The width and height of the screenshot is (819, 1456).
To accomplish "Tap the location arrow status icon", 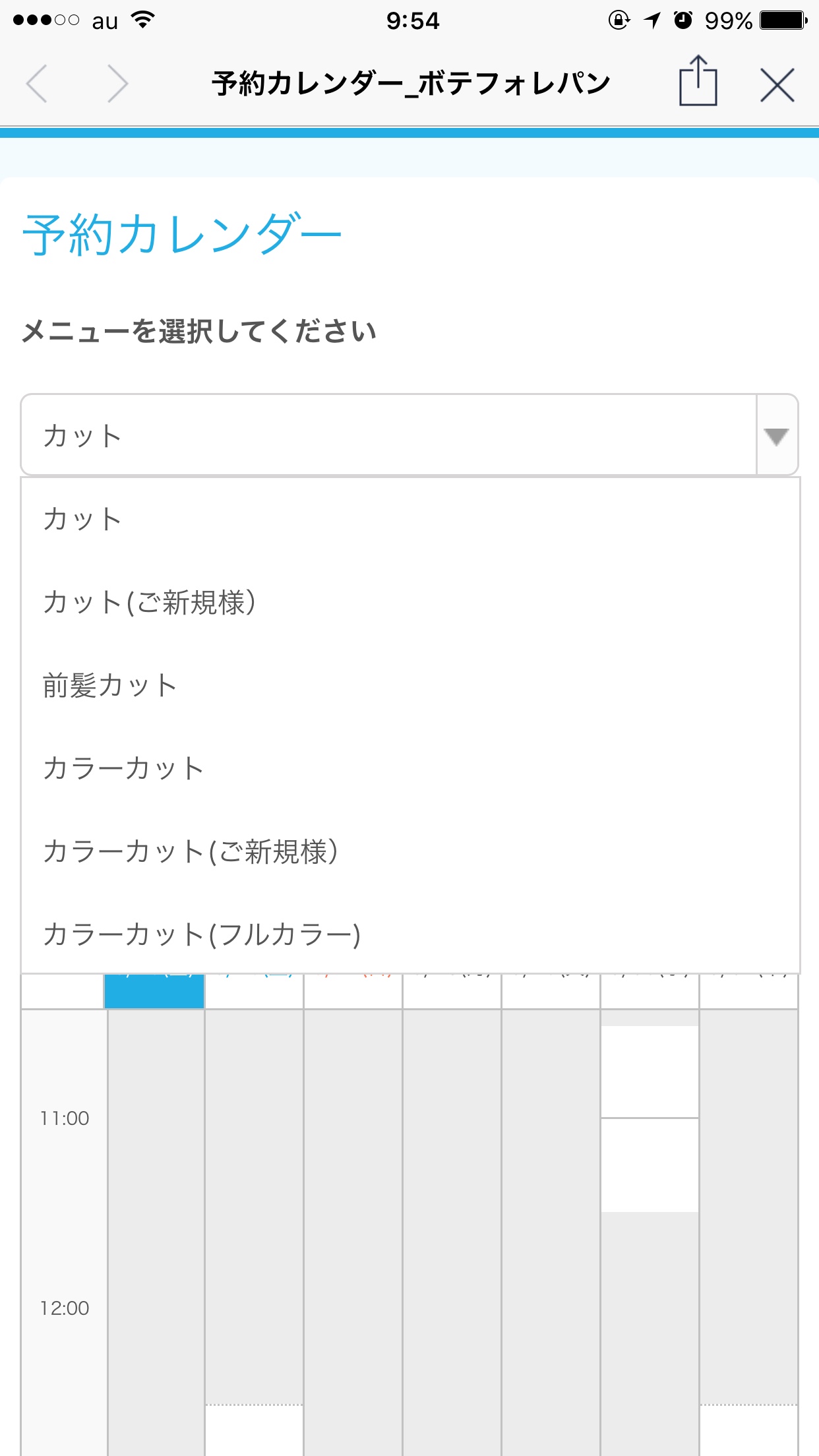I will (652, 20).
